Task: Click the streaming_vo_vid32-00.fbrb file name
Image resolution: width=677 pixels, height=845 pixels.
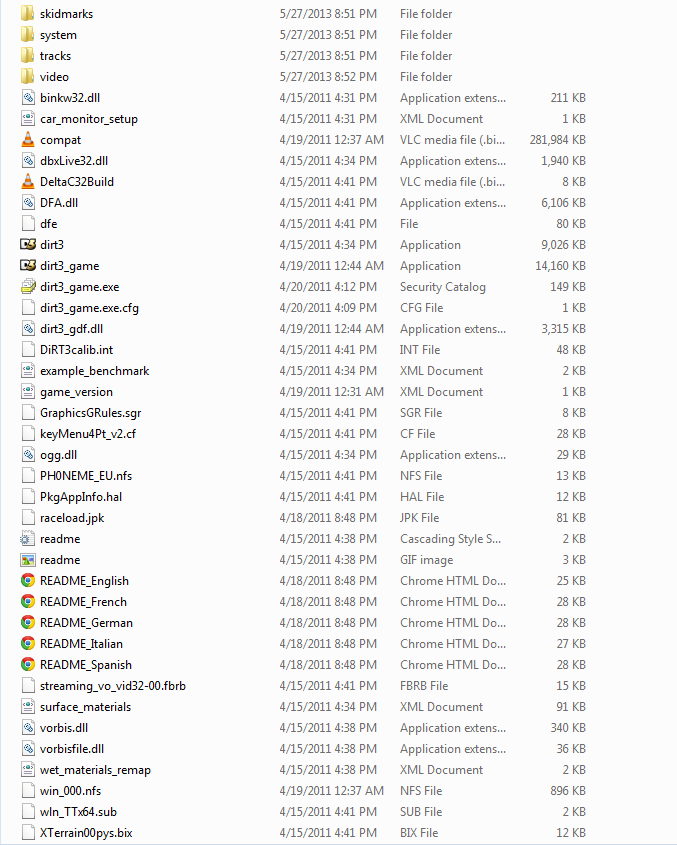Action: point(113,686)
